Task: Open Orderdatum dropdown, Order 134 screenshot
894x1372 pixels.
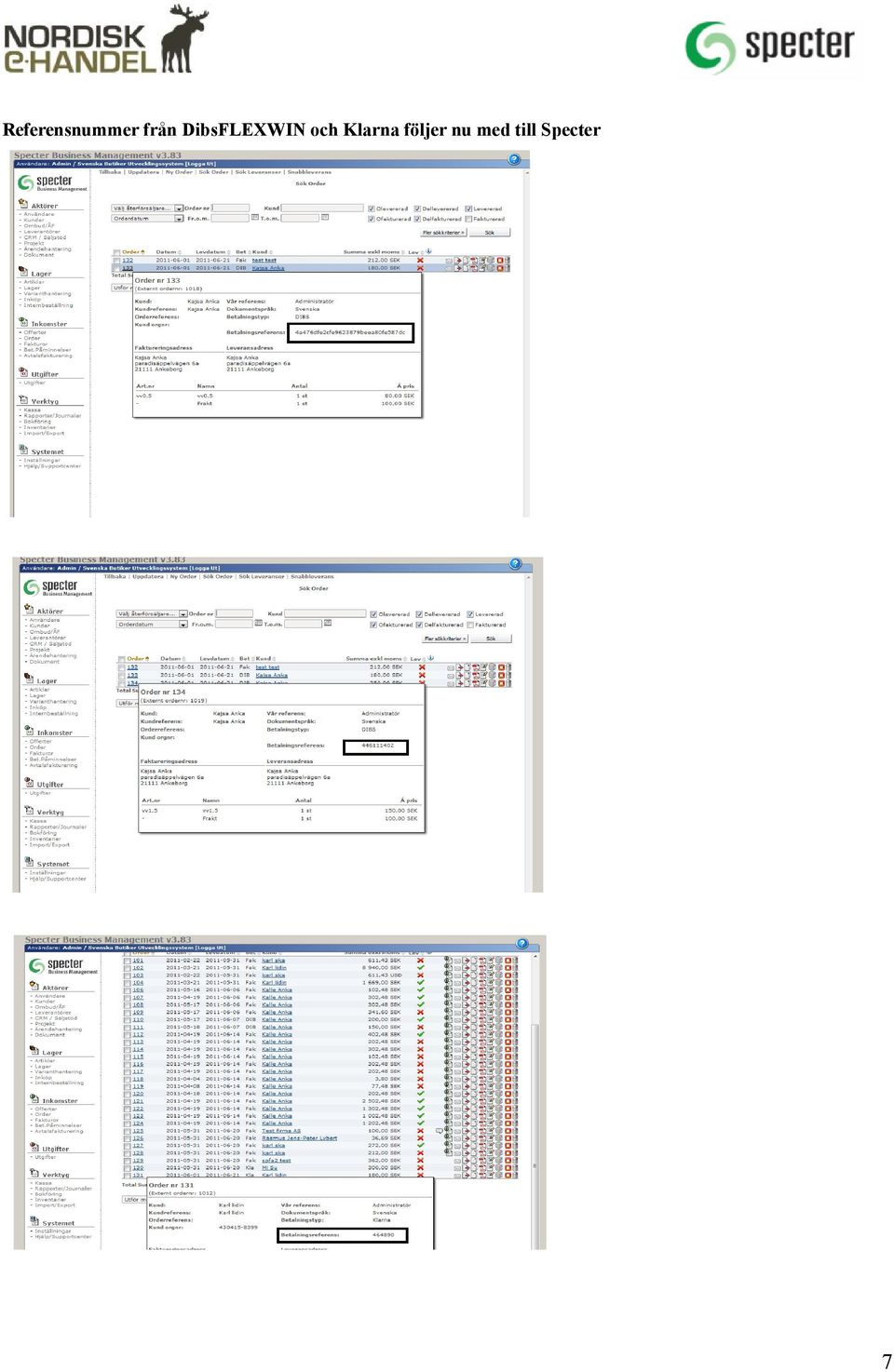Action: (x=152, y=625)
